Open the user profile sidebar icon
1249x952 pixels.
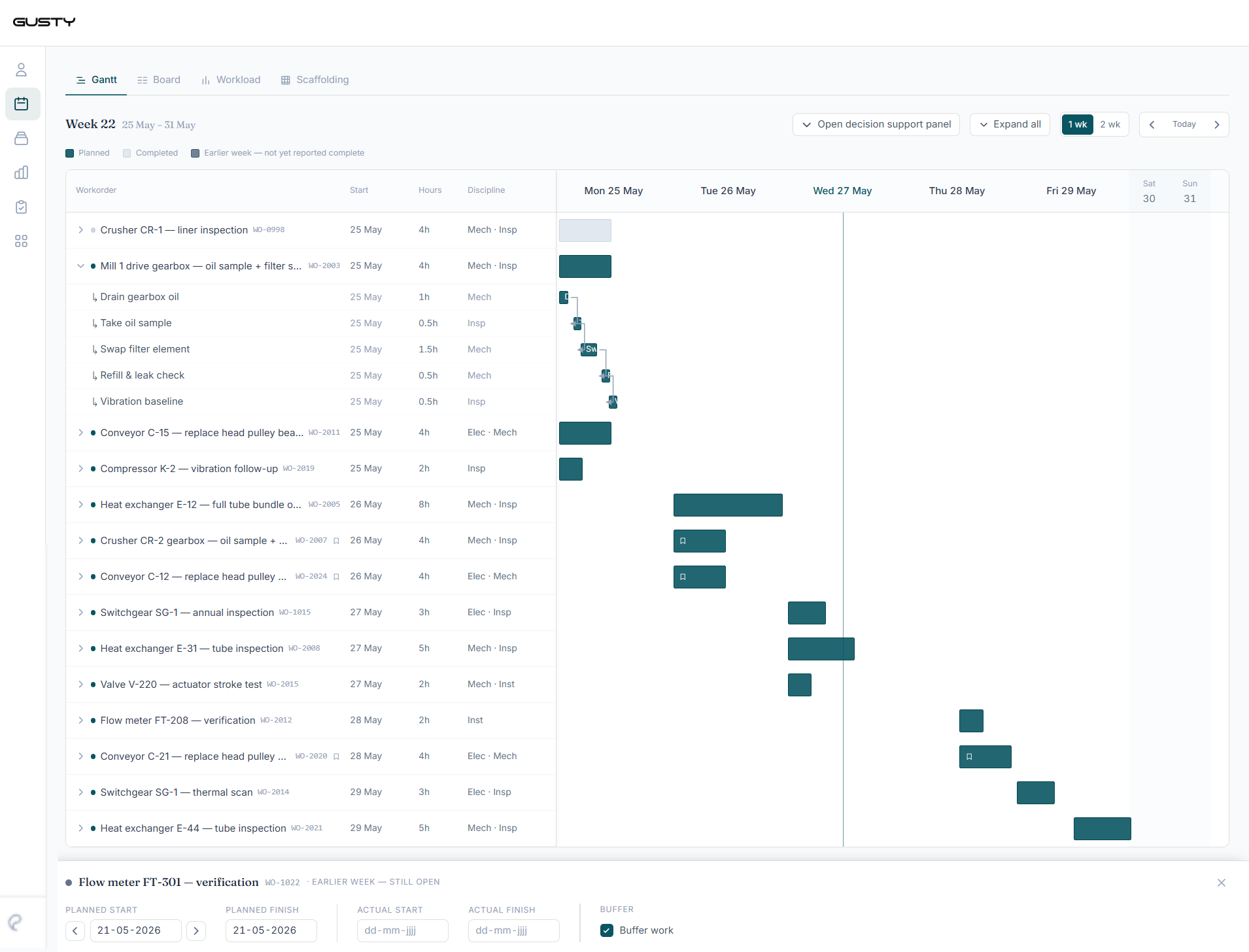[x=22, y=70]
